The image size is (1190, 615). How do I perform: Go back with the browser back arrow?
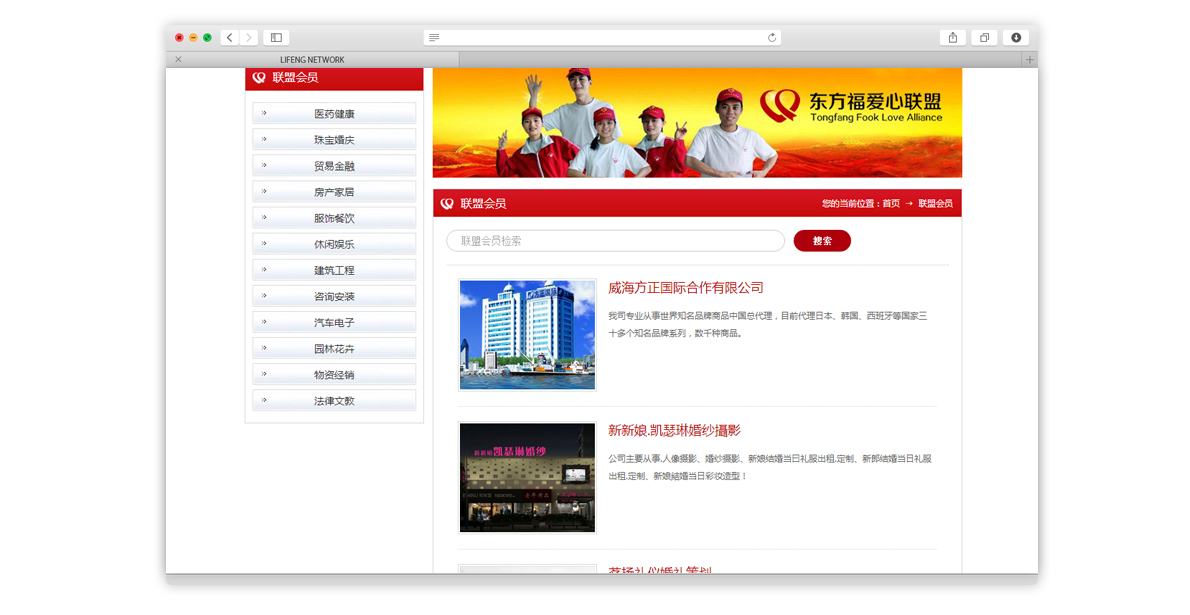(x=230, y=37)
